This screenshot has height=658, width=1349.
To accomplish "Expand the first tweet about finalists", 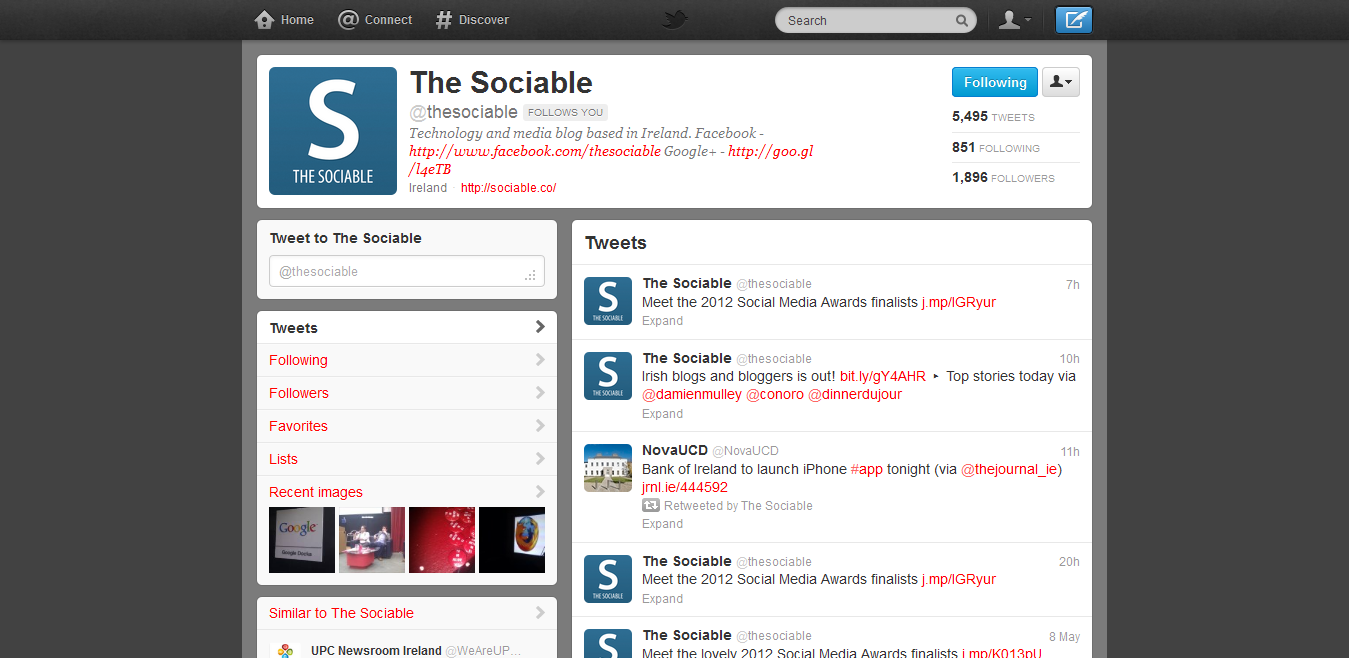I will click(662, 321).
